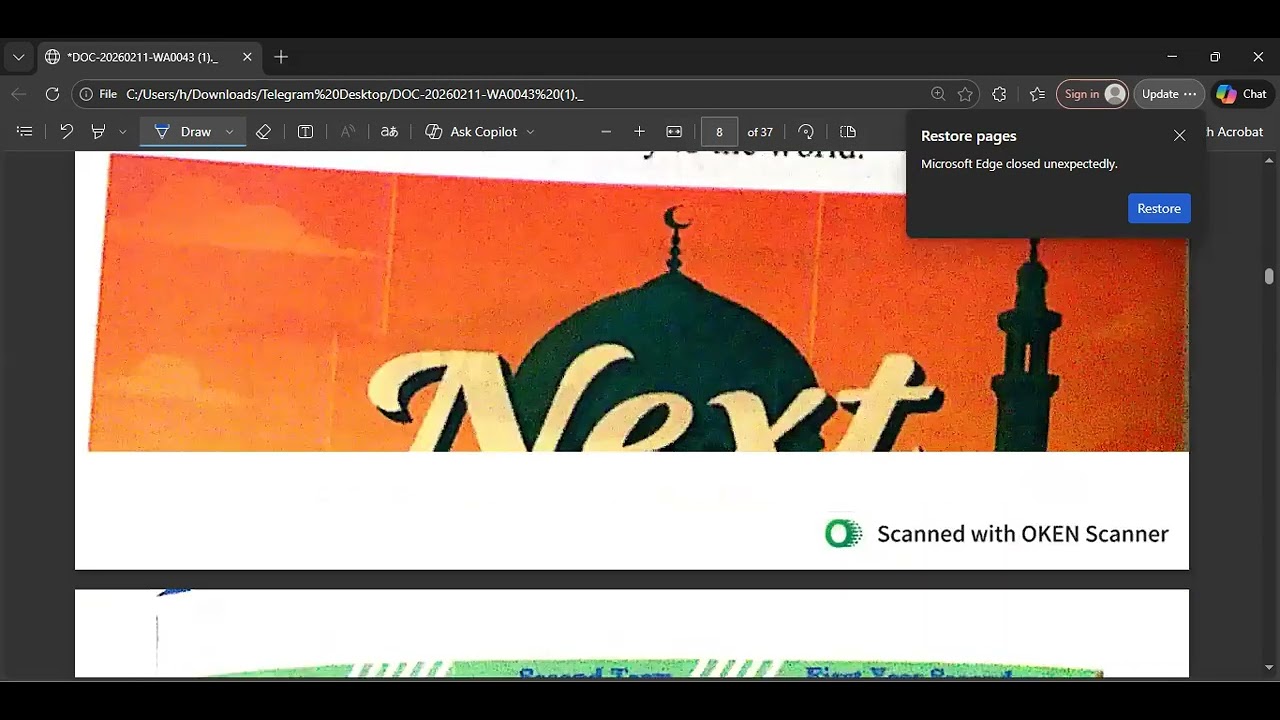The width and height of the screenshot is (1280, 720).
Task: Click Ask Copilot in PDF toolbar
Action: [471, 132]
